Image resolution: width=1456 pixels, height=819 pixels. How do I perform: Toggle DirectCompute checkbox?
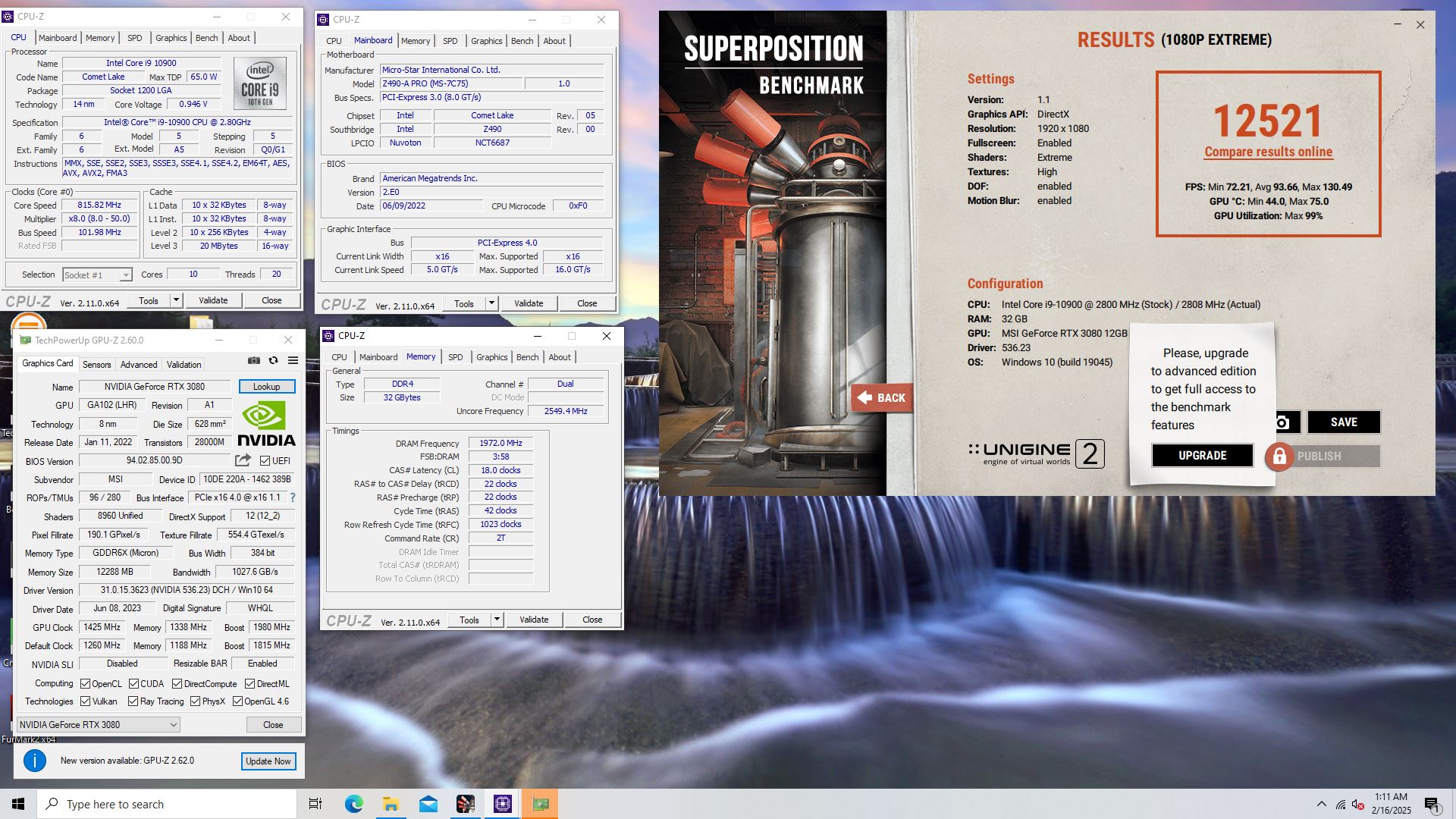click(177, 684)
